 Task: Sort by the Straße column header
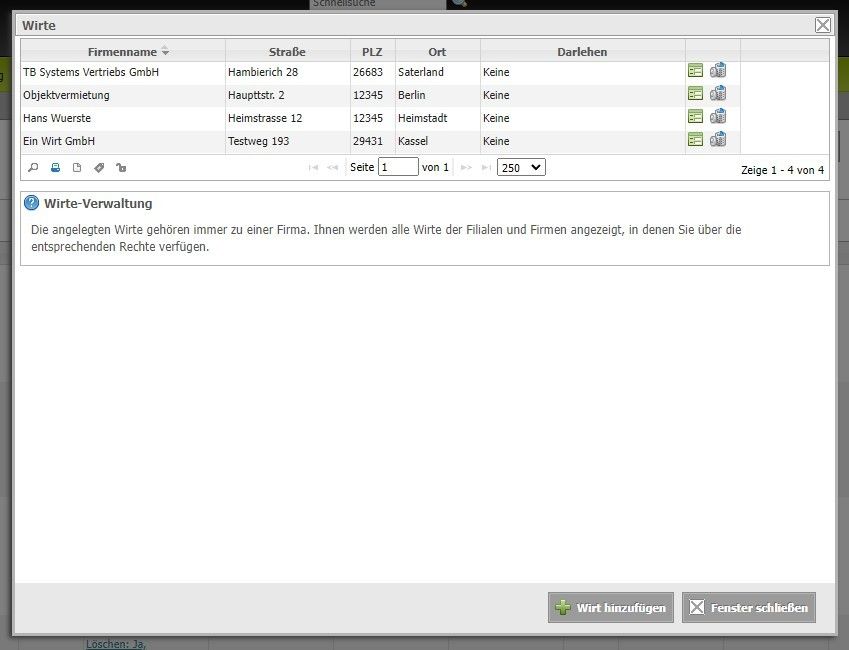point(288,52)
